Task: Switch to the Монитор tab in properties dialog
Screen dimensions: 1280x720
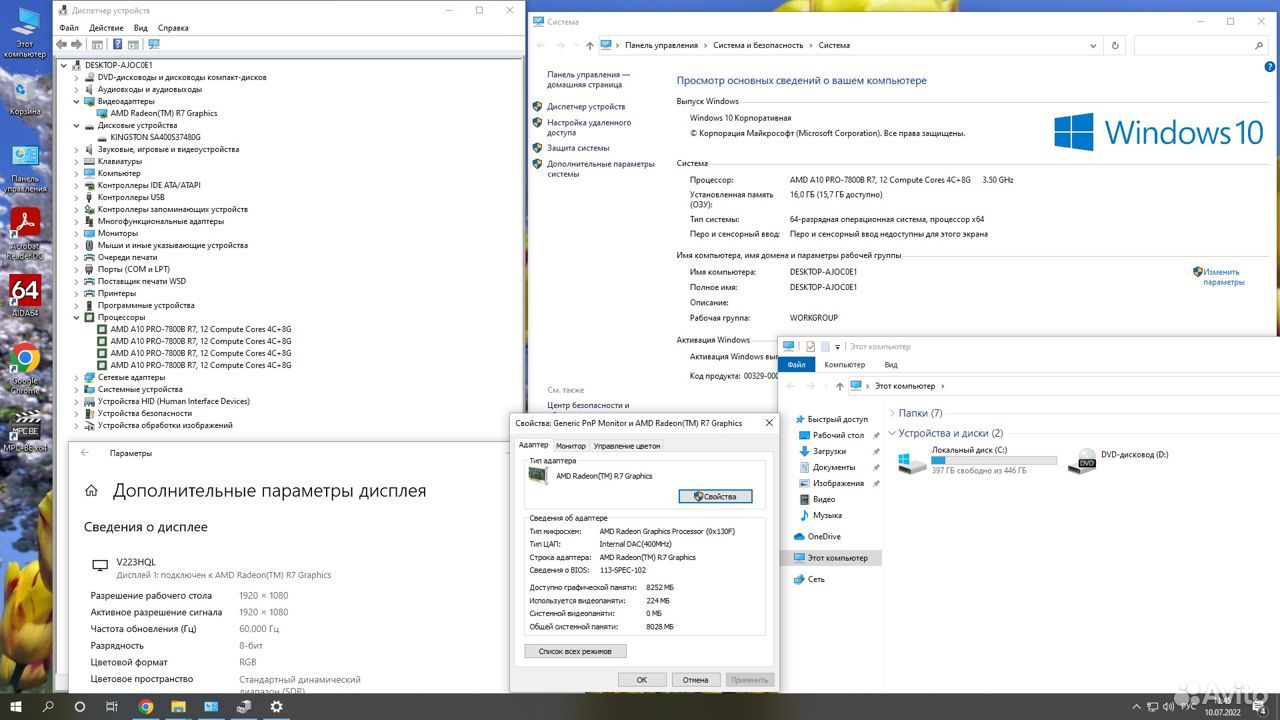Action: pos(571,446)
